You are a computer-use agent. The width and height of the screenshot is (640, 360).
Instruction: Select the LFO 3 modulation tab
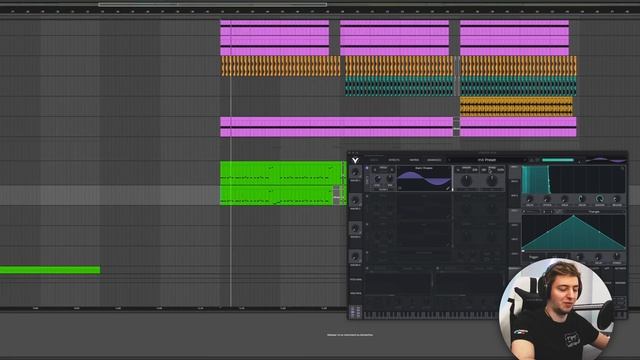click(514, 240)
